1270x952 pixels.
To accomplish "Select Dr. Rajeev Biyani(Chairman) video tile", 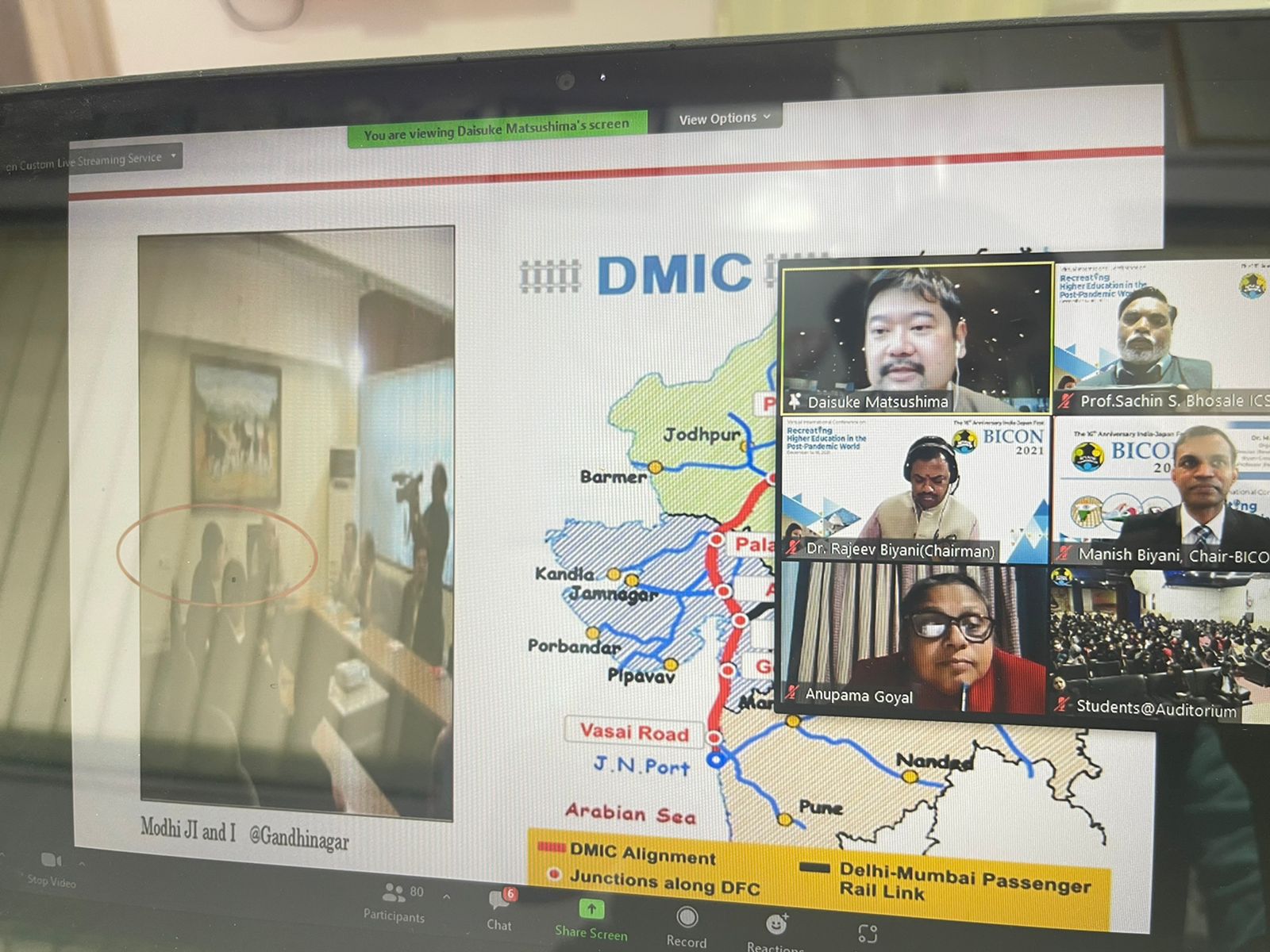I will coord(917,489).
